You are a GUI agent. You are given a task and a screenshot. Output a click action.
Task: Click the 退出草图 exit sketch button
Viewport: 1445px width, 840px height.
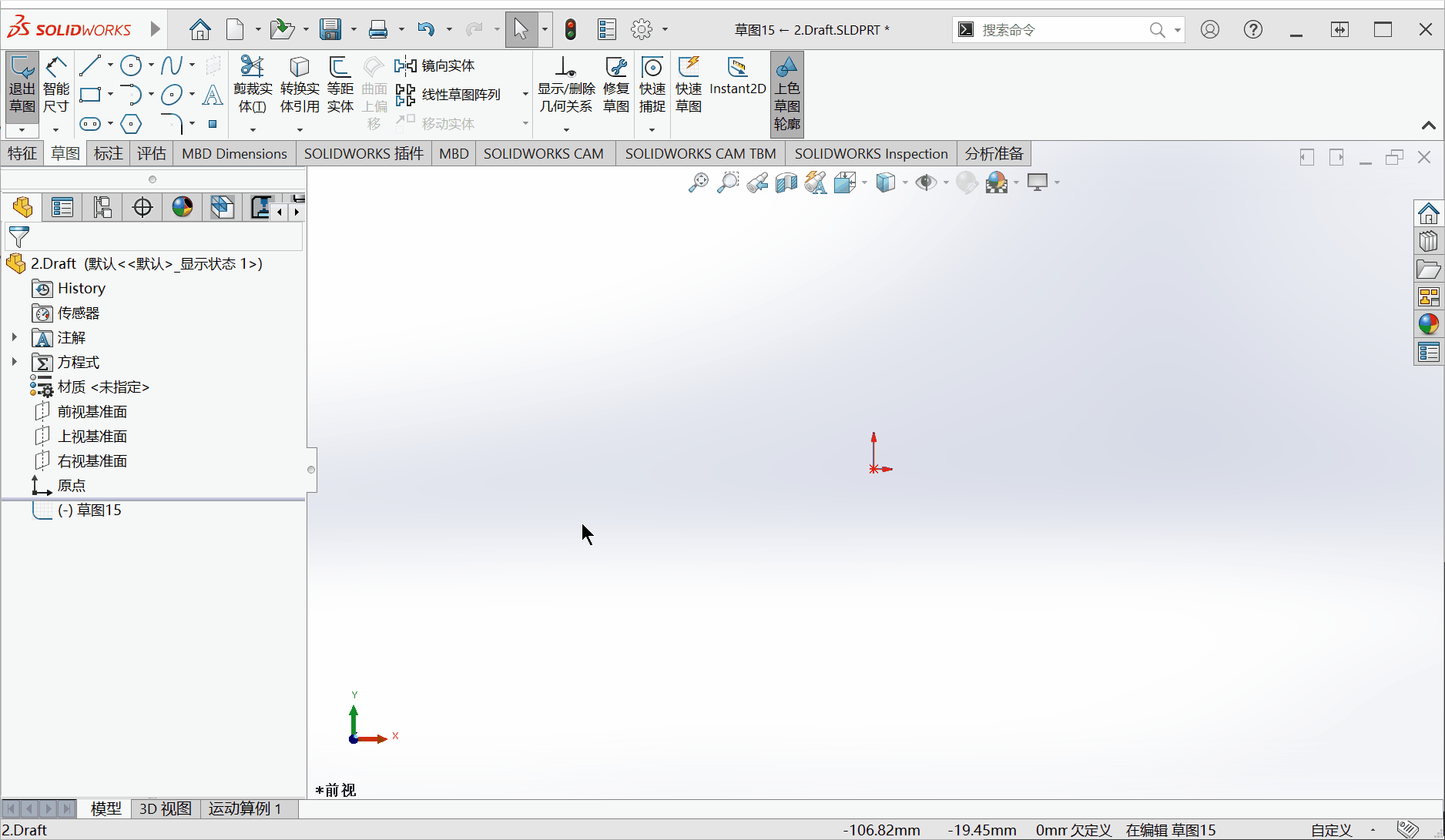[22, 86]
